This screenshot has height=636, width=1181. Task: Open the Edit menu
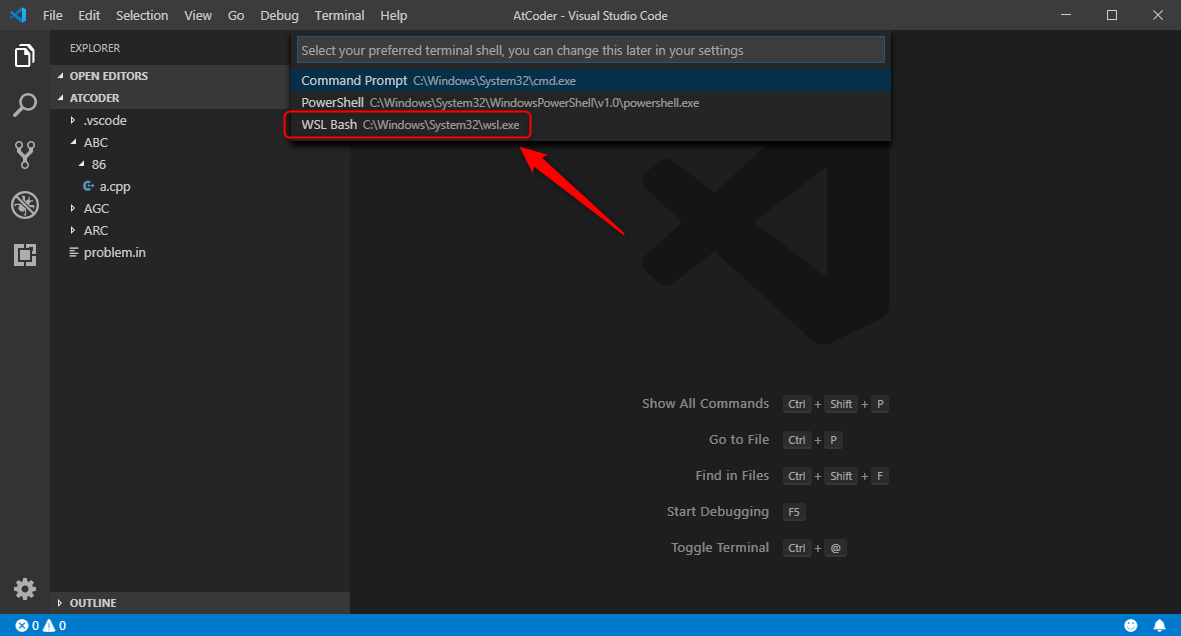[89, 15]
